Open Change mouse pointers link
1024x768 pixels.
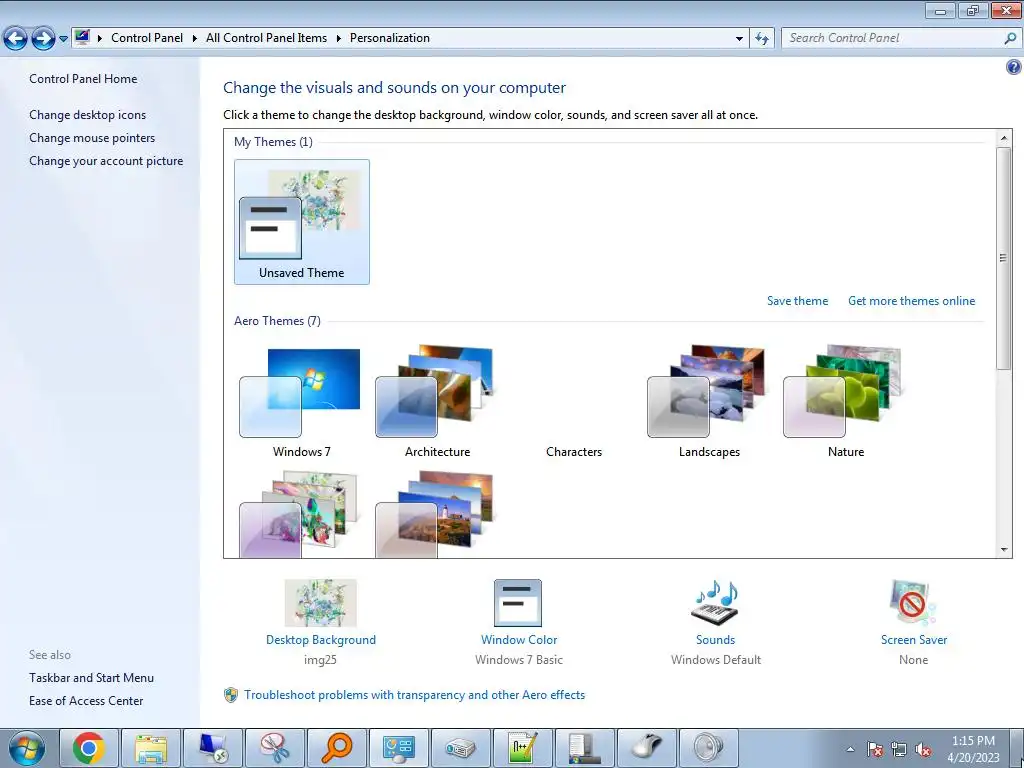(x=92, y=138)
